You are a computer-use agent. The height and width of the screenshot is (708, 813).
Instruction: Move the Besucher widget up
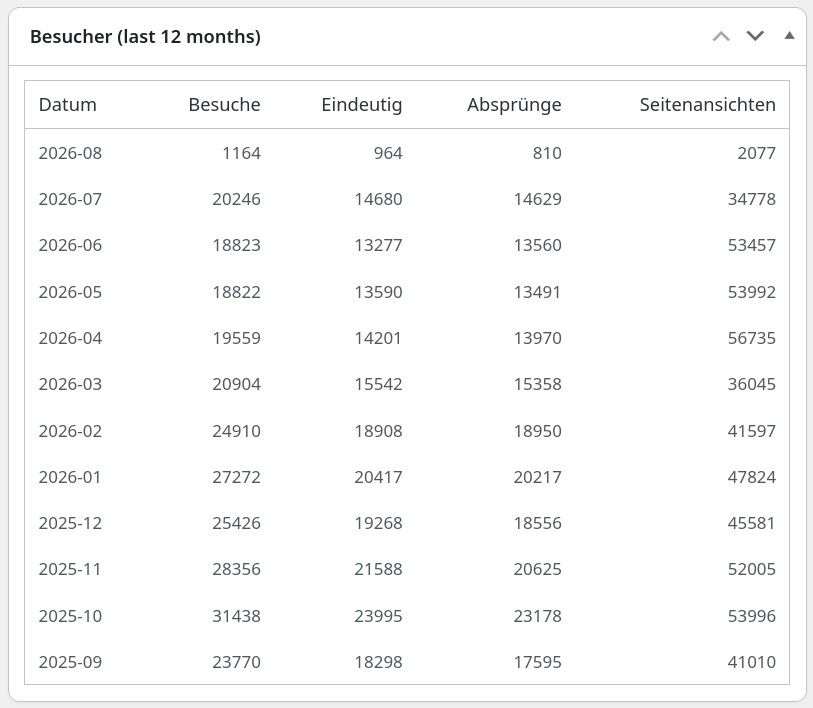pyautogui.click(x=721, y=36)
